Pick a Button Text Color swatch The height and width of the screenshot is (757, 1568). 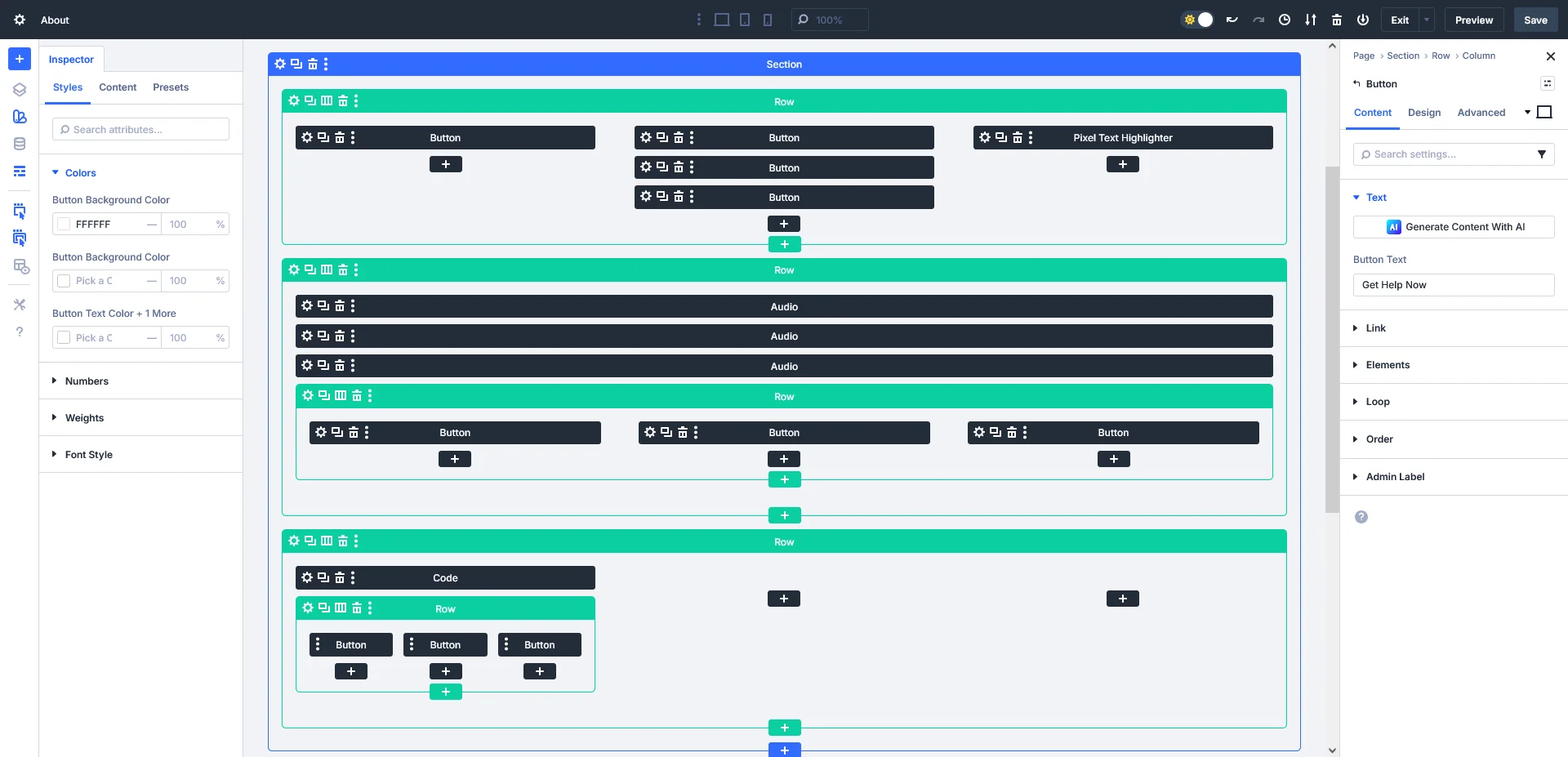click(63, 337)
